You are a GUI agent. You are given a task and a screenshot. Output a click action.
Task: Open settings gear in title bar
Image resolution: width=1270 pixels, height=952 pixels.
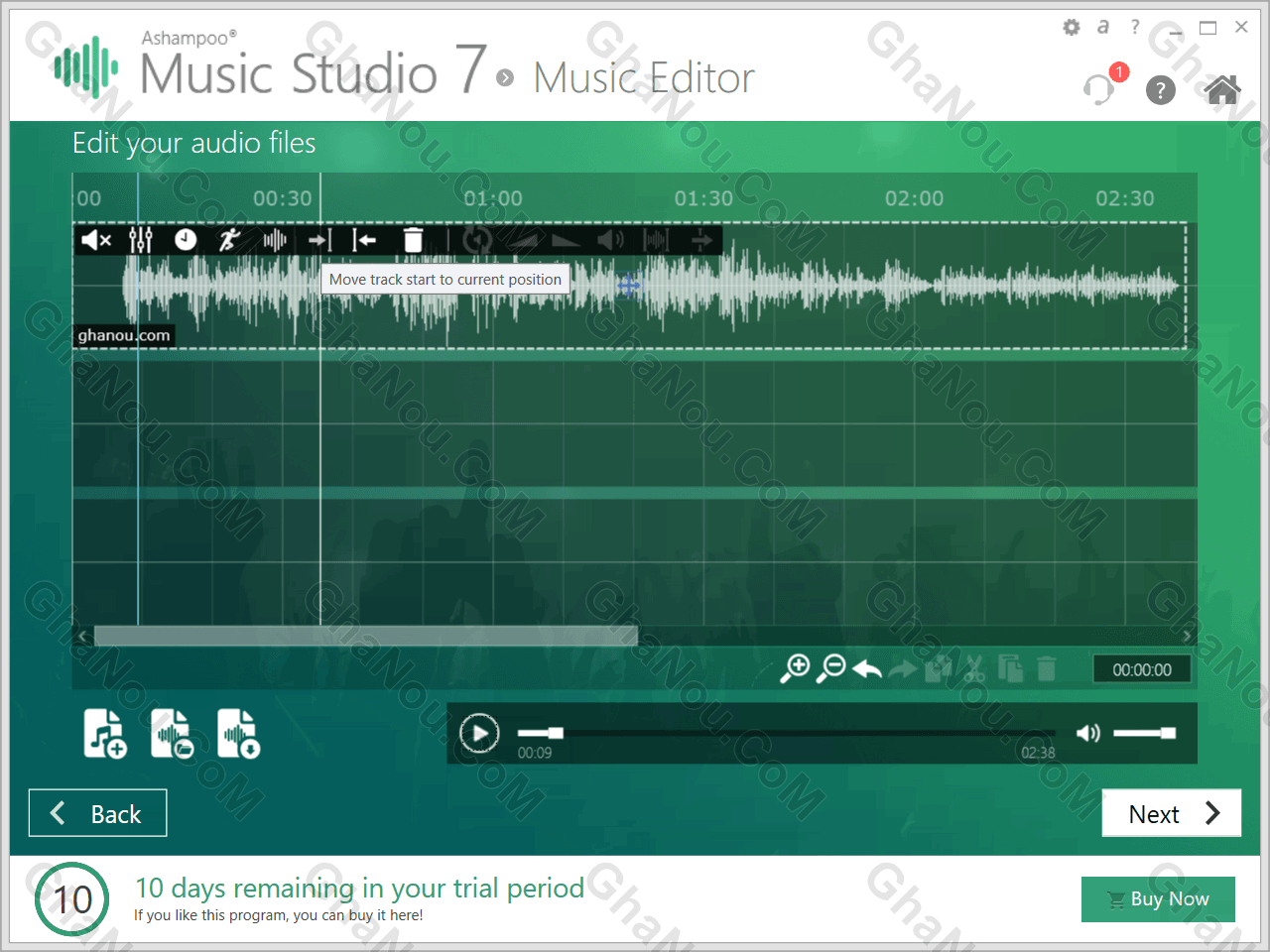(x=1071, y=28)
